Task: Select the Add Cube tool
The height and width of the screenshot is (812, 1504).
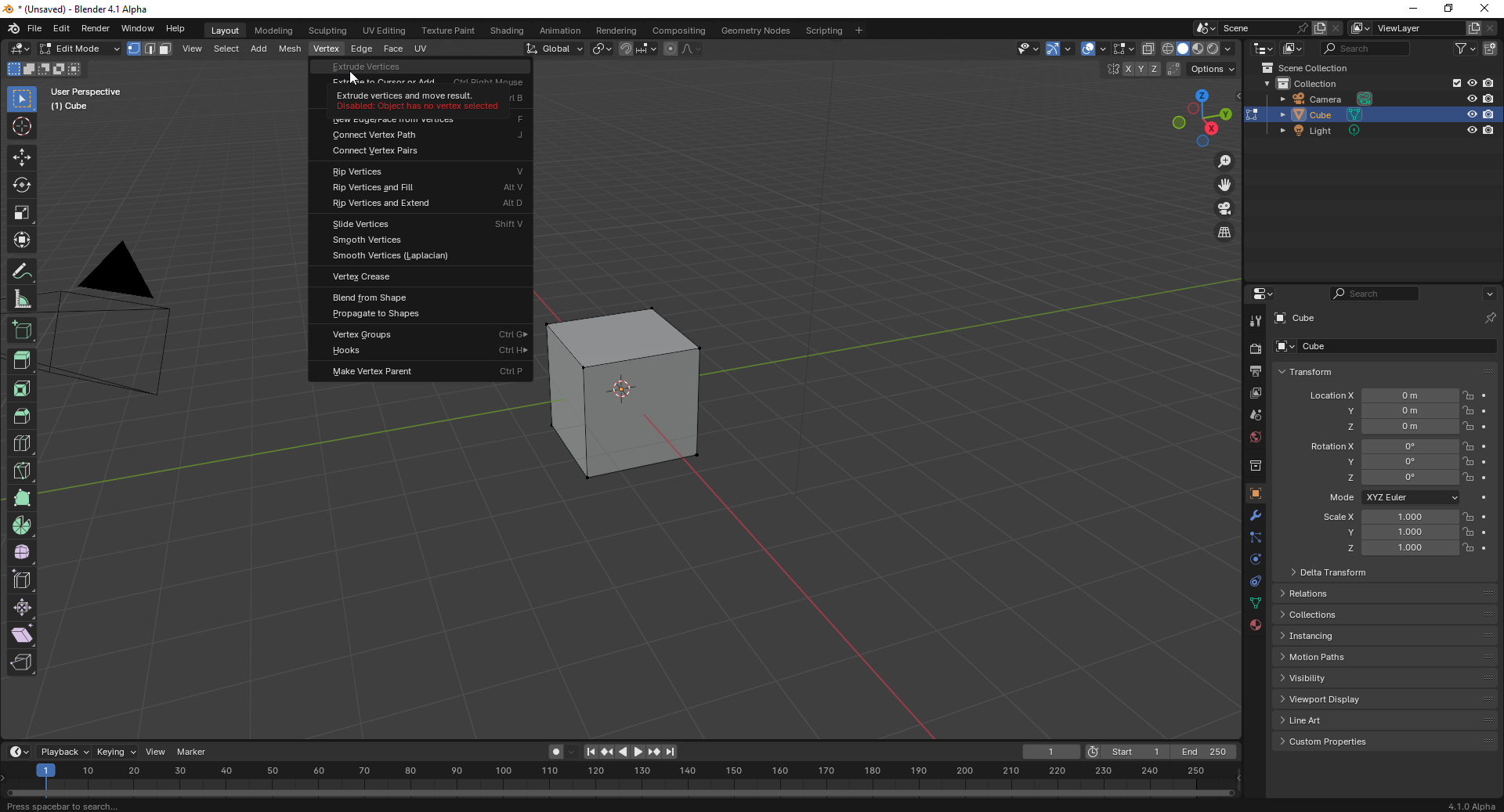Action: [22, 330]
